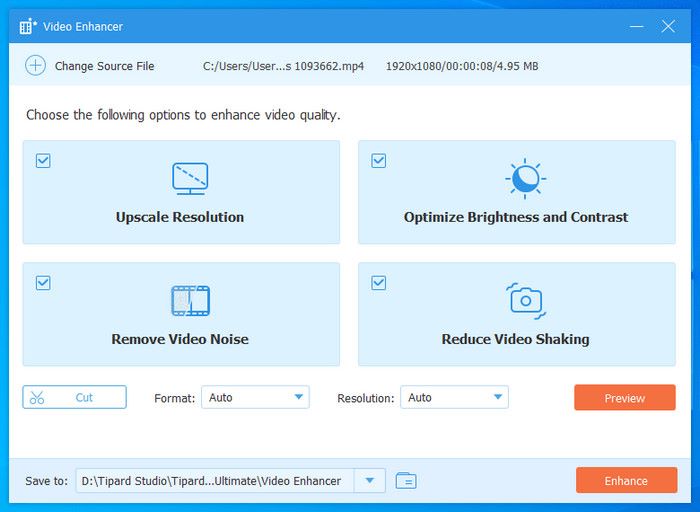Turn off Reduce Video Shaking checkbox

pos(379,283)
